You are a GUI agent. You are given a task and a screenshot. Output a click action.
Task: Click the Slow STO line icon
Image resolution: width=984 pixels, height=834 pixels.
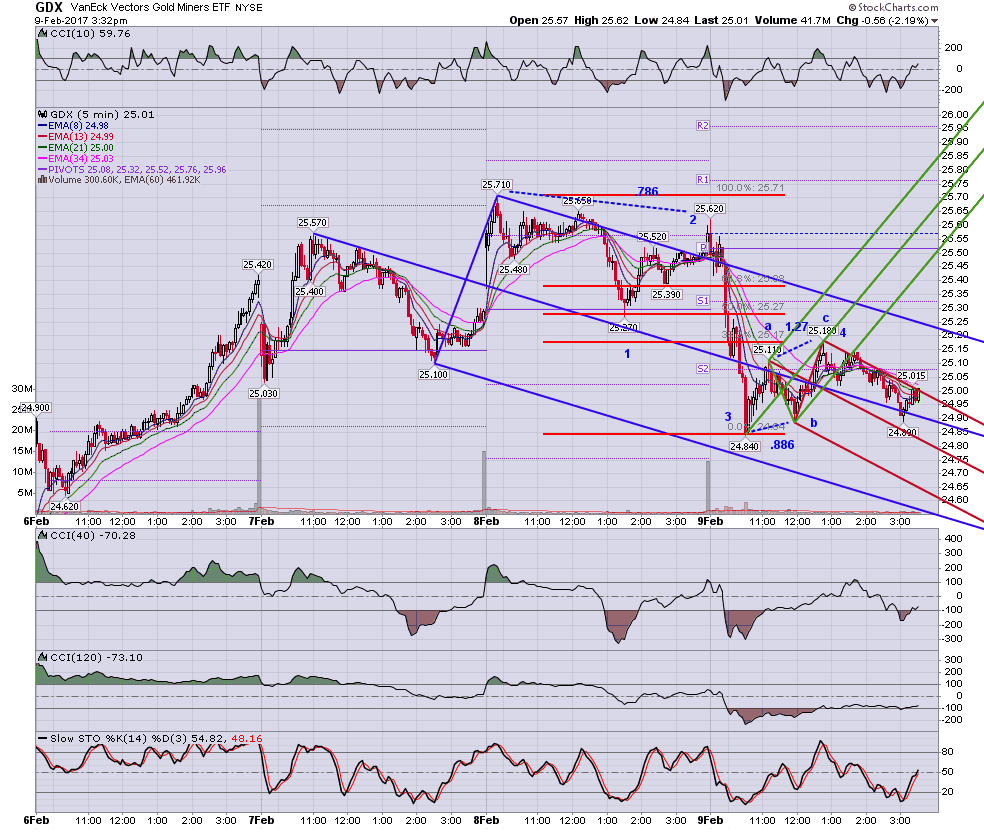(43, 739)
